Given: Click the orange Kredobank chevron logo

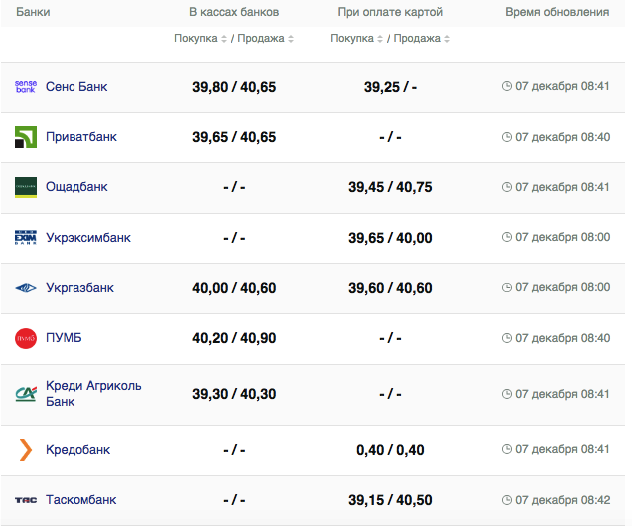Looking at the screenshot, I should click(x=26, y=450).
